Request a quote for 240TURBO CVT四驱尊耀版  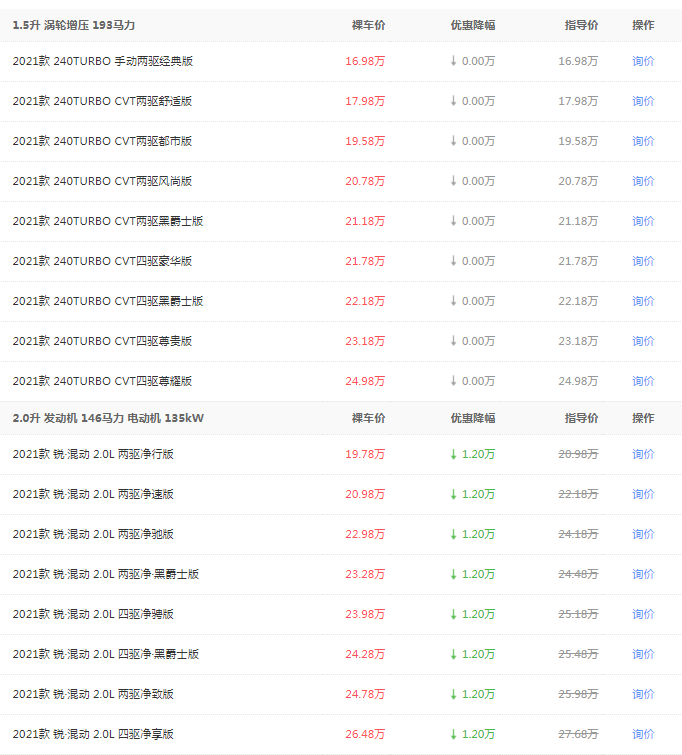click(x=643, y=381)
